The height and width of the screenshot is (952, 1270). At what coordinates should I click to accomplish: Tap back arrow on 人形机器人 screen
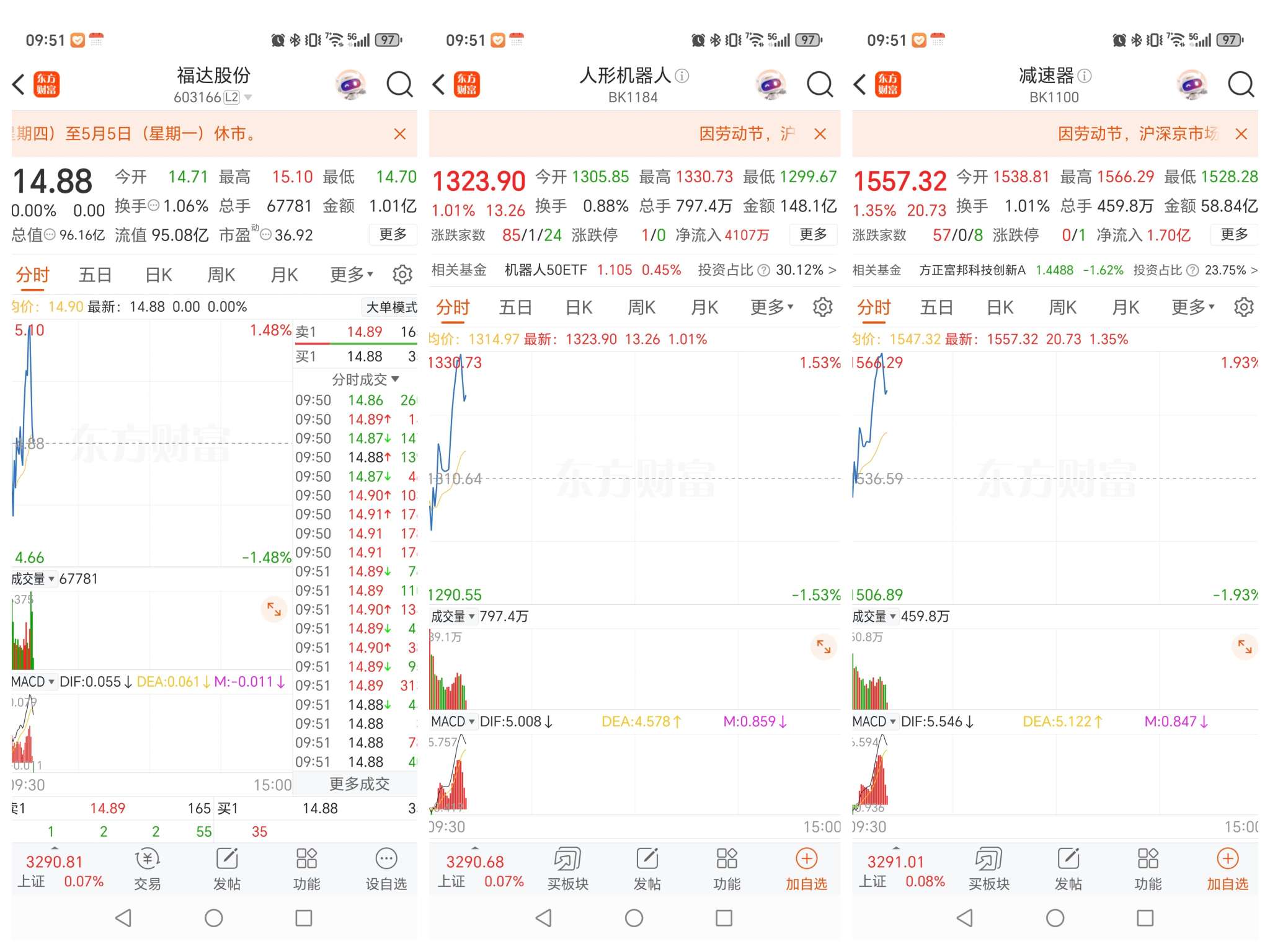[x=439, y=84]
